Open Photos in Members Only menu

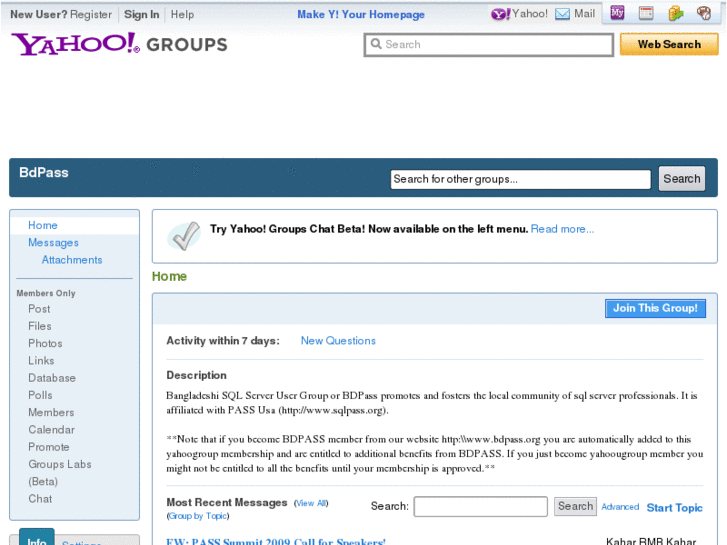coord(45,343)
